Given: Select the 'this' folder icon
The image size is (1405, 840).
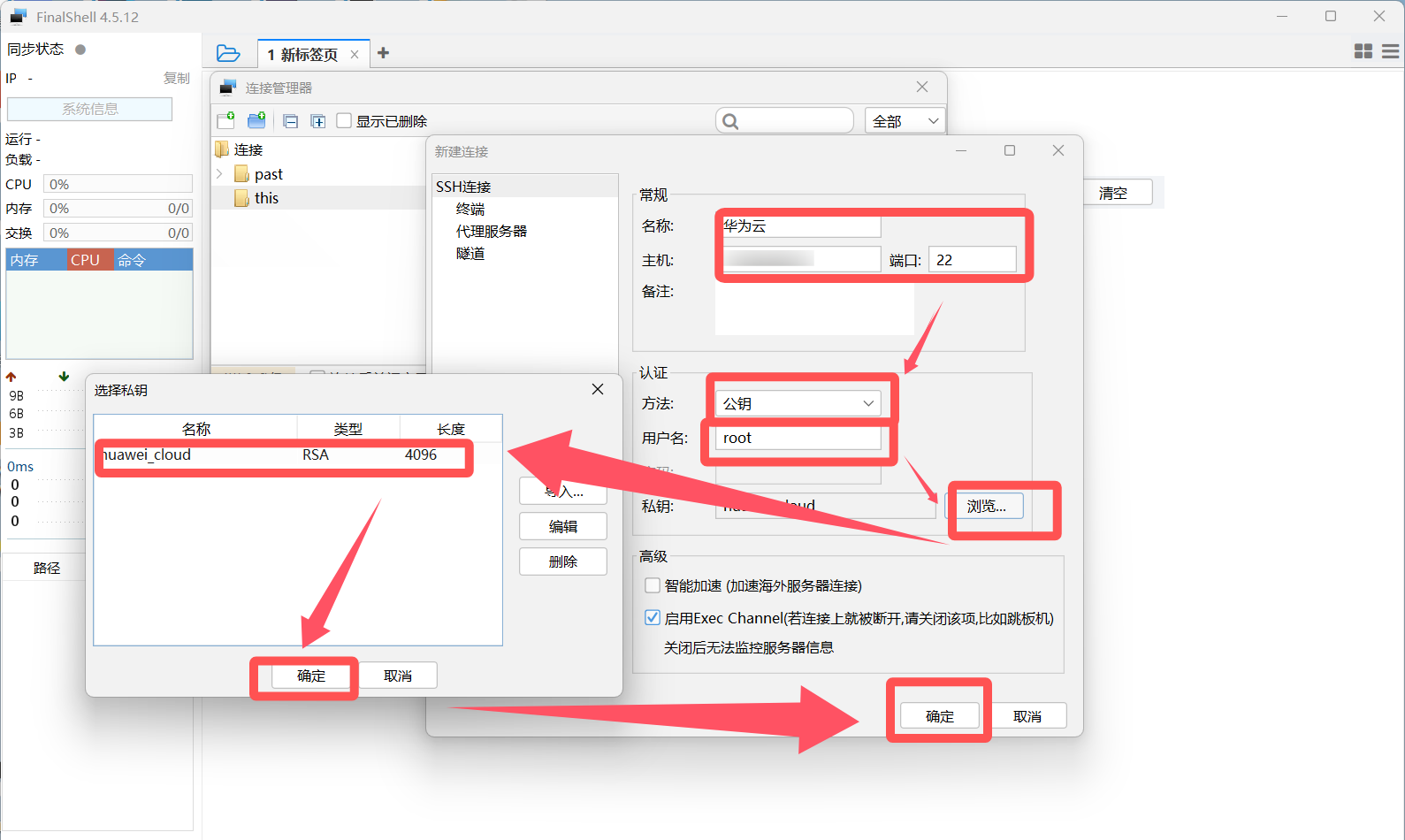Looking at the screenshot, I should [241, 198].
